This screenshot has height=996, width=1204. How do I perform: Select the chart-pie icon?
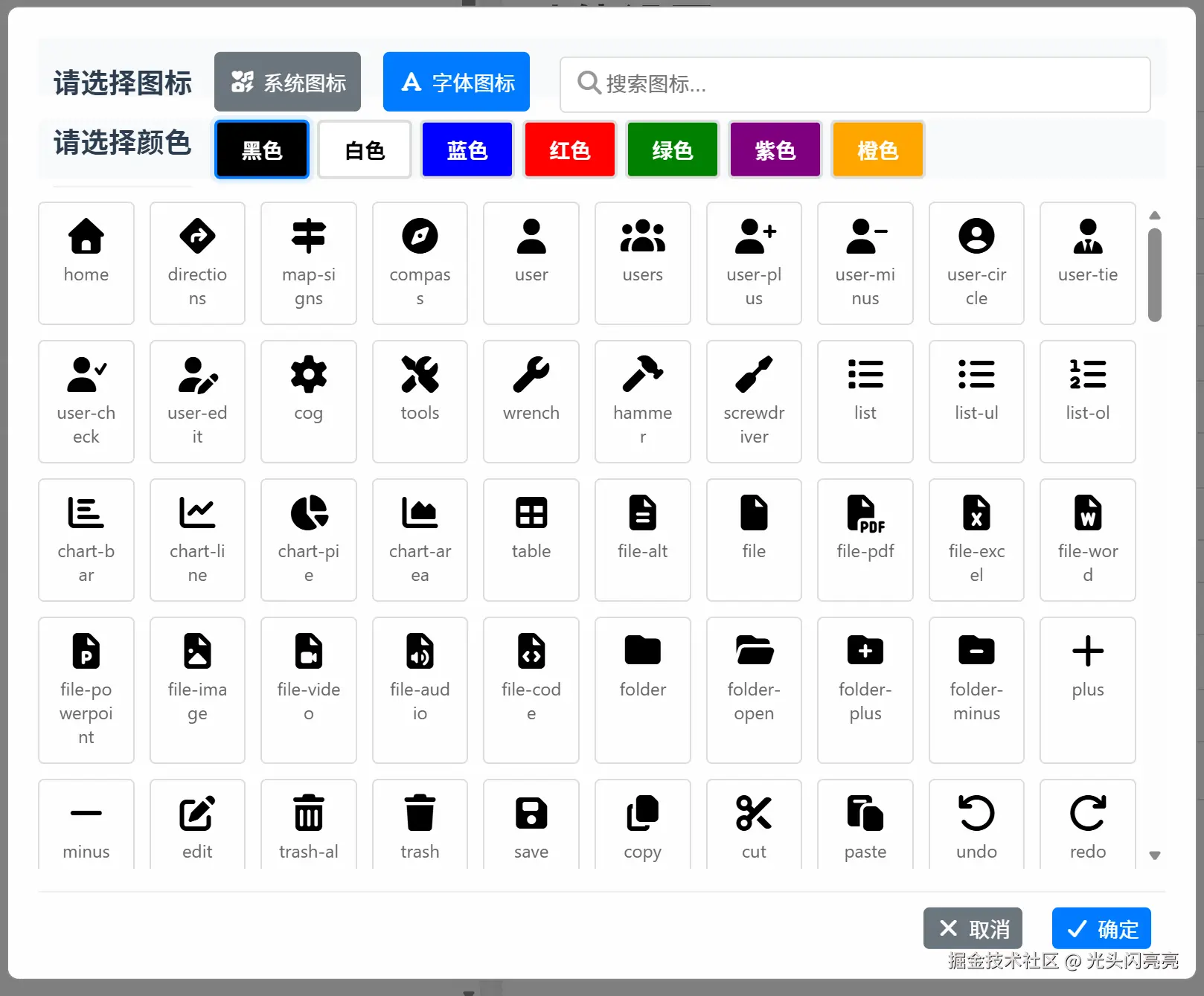pyautogui.click(x=309, y=539)
